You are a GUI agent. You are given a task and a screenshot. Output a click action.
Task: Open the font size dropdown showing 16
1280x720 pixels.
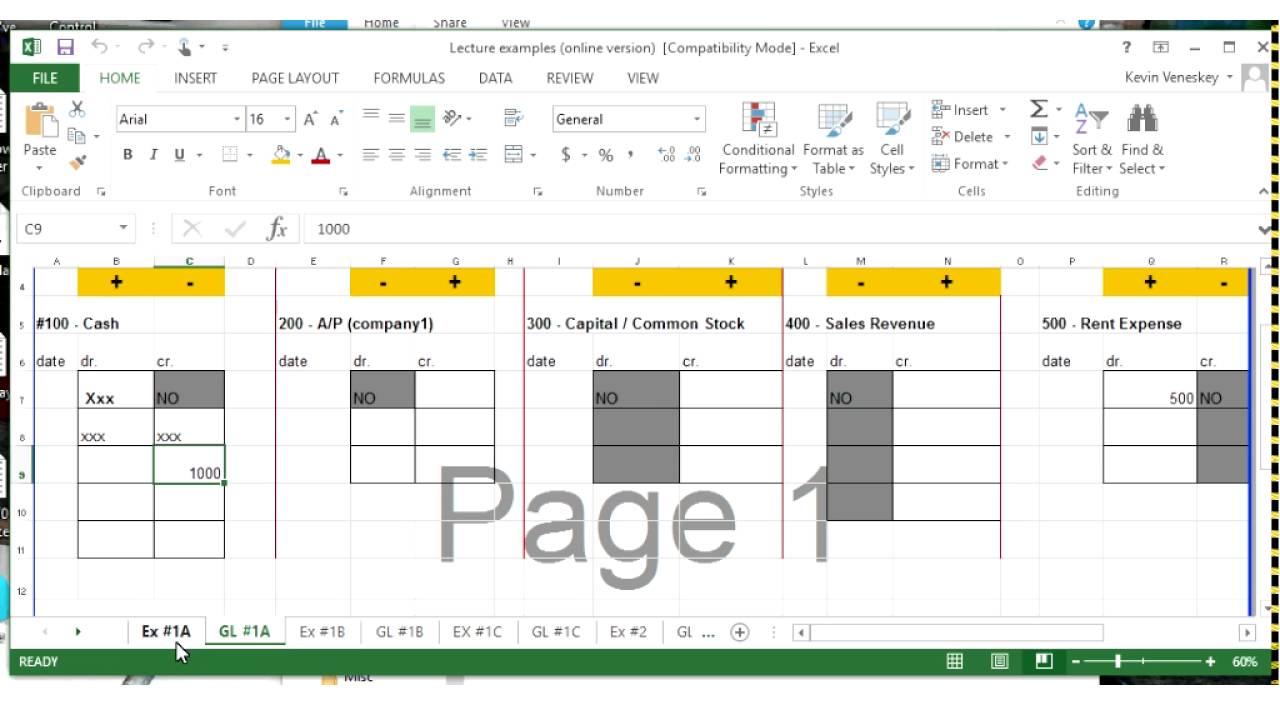coord(288,119)
